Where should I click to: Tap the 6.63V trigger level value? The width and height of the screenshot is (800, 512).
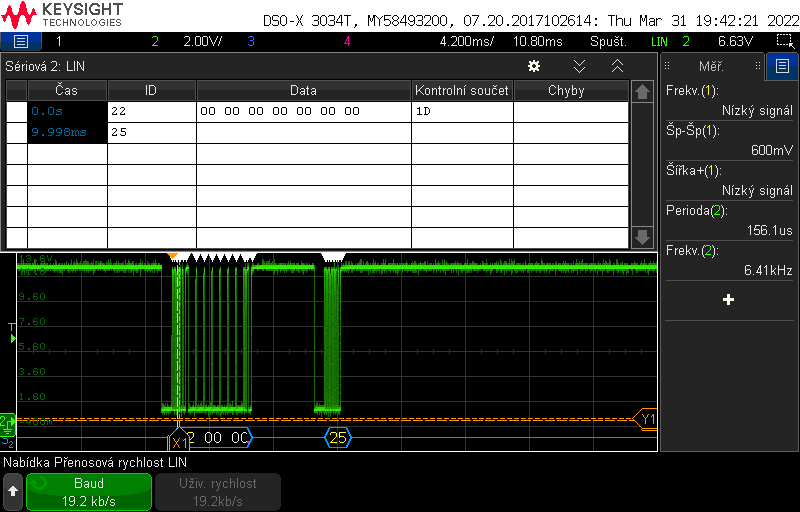735,41
